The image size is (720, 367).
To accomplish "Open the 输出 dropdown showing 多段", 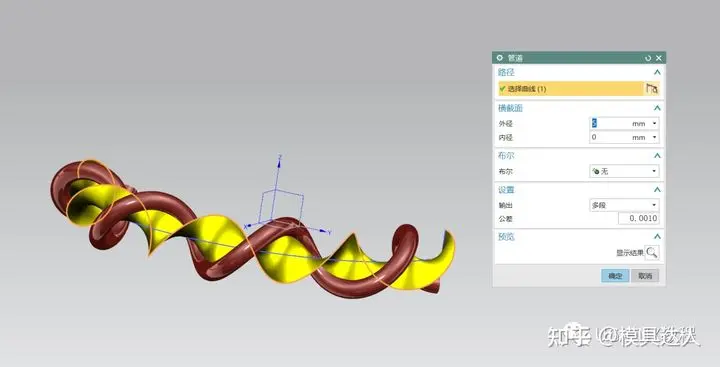I will tap(624, 205).
